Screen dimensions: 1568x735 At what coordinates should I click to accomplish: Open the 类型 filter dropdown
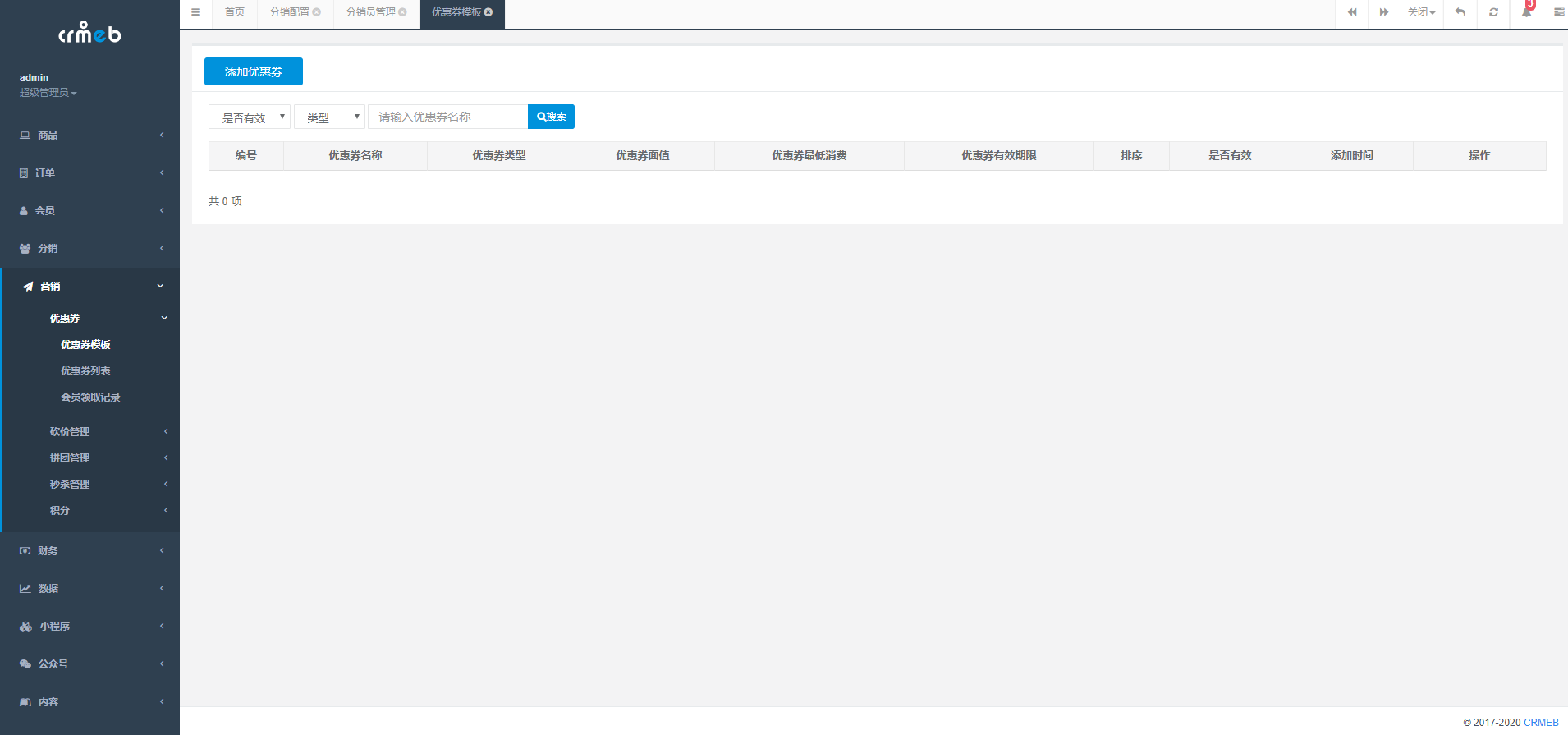329,117
